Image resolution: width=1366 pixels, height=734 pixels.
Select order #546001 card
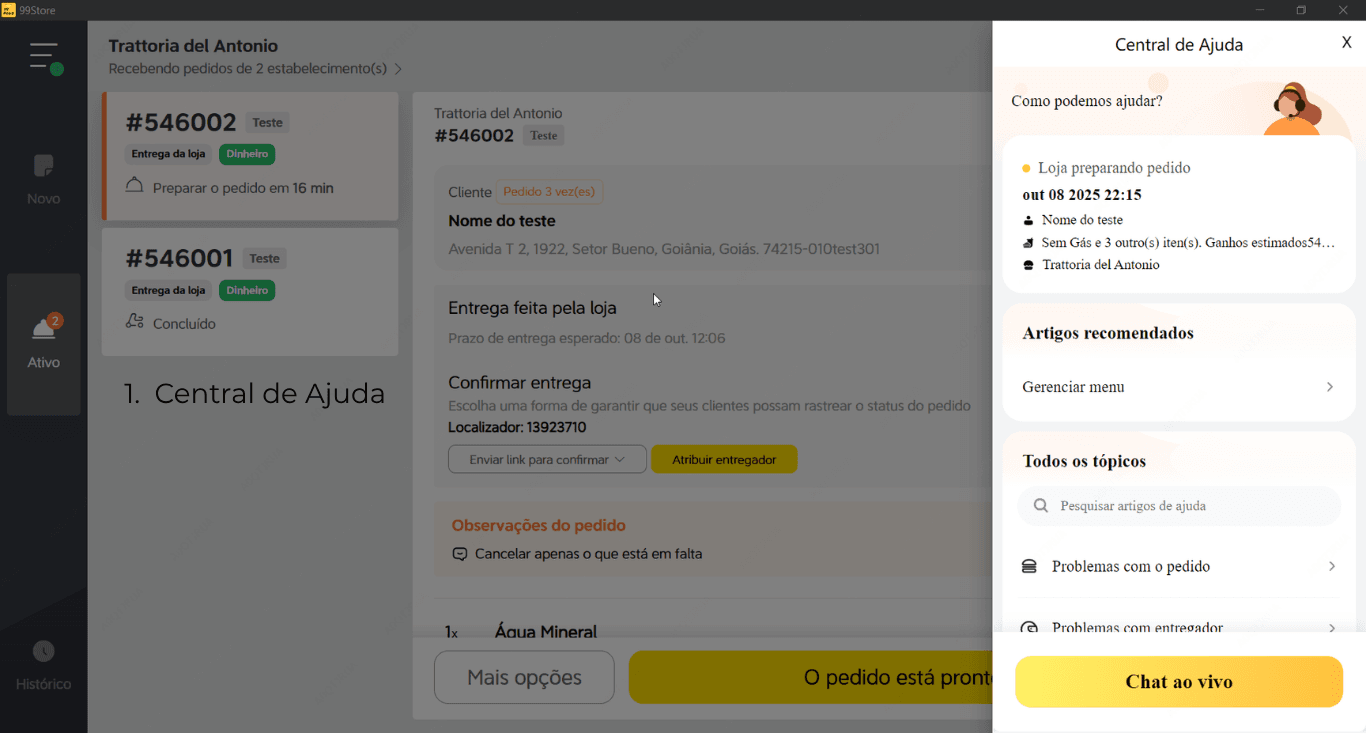tap(250, 292)
